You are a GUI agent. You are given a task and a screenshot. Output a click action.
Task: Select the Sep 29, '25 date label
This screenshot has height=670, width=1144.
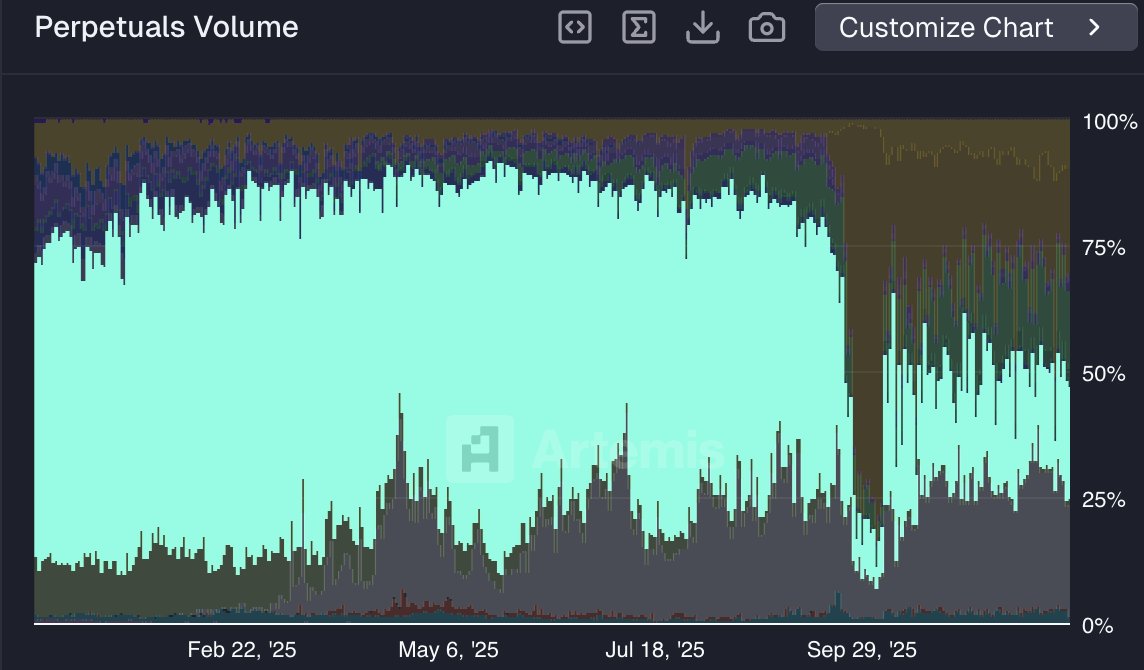point(860,650)
